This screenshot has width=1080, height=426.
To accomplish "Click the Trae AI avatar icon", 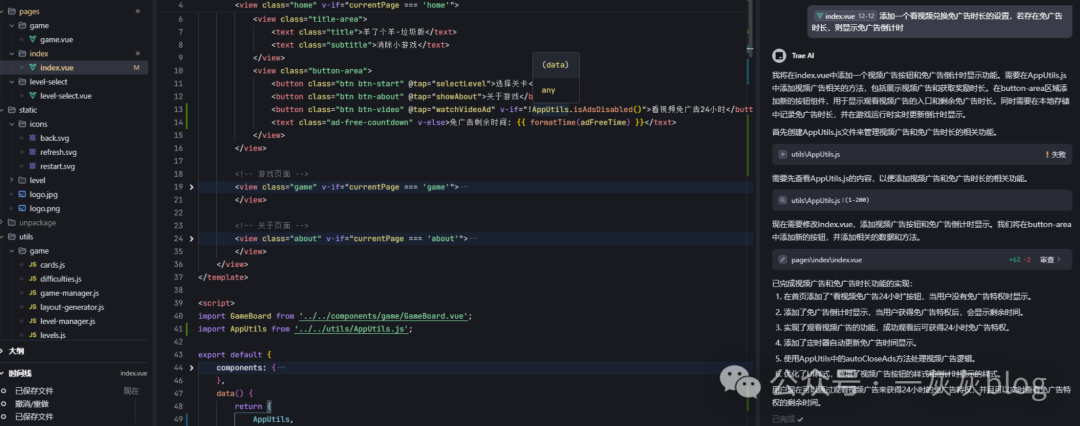I will click(777, 56).
